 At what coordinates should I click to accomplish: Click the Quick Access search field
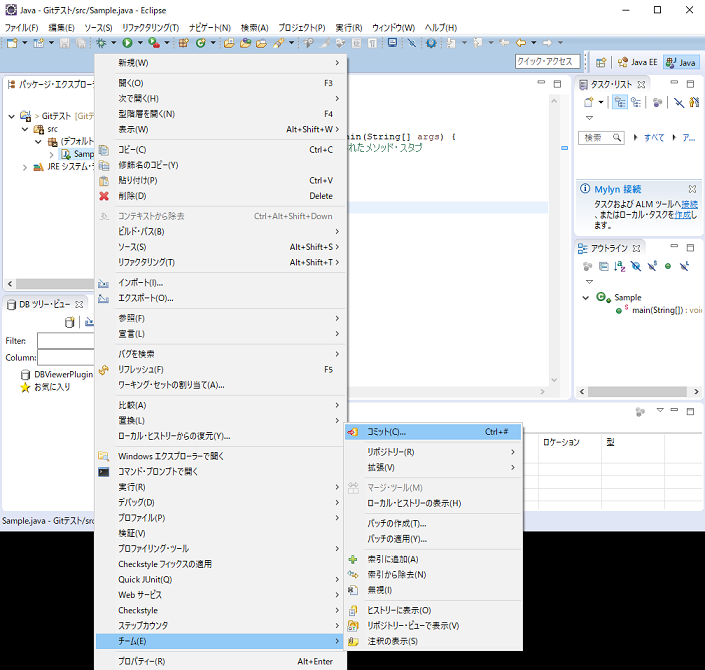[546, 62]
